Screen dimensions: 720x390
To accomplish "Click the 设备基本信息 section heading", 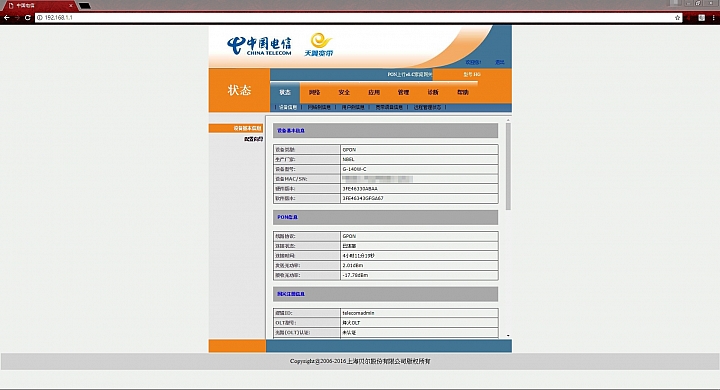I will click(291, 131).
